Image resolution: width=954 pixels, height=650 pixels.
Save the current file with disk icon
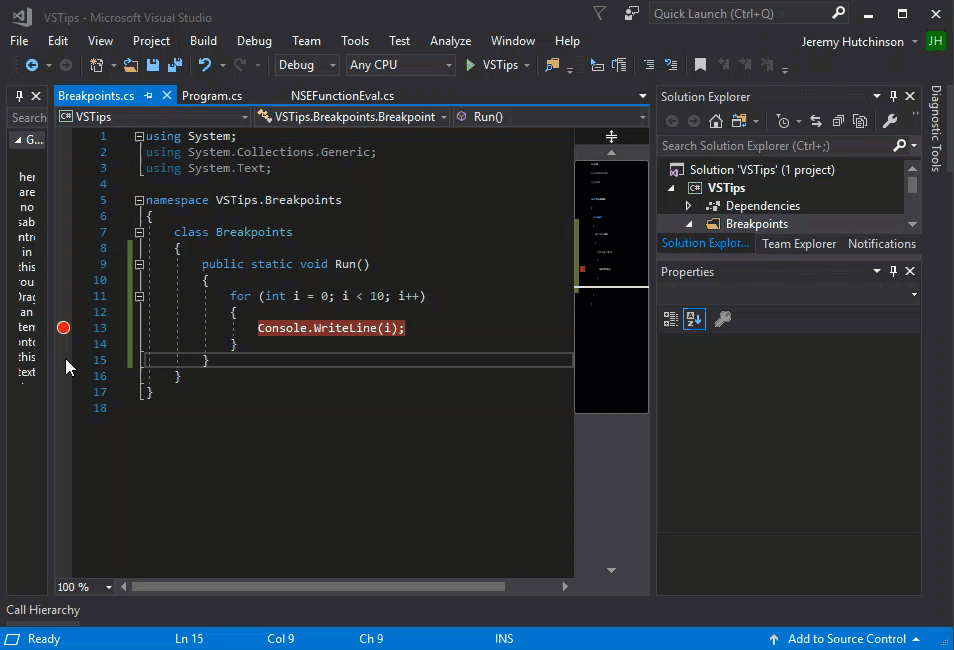point(153,65)
